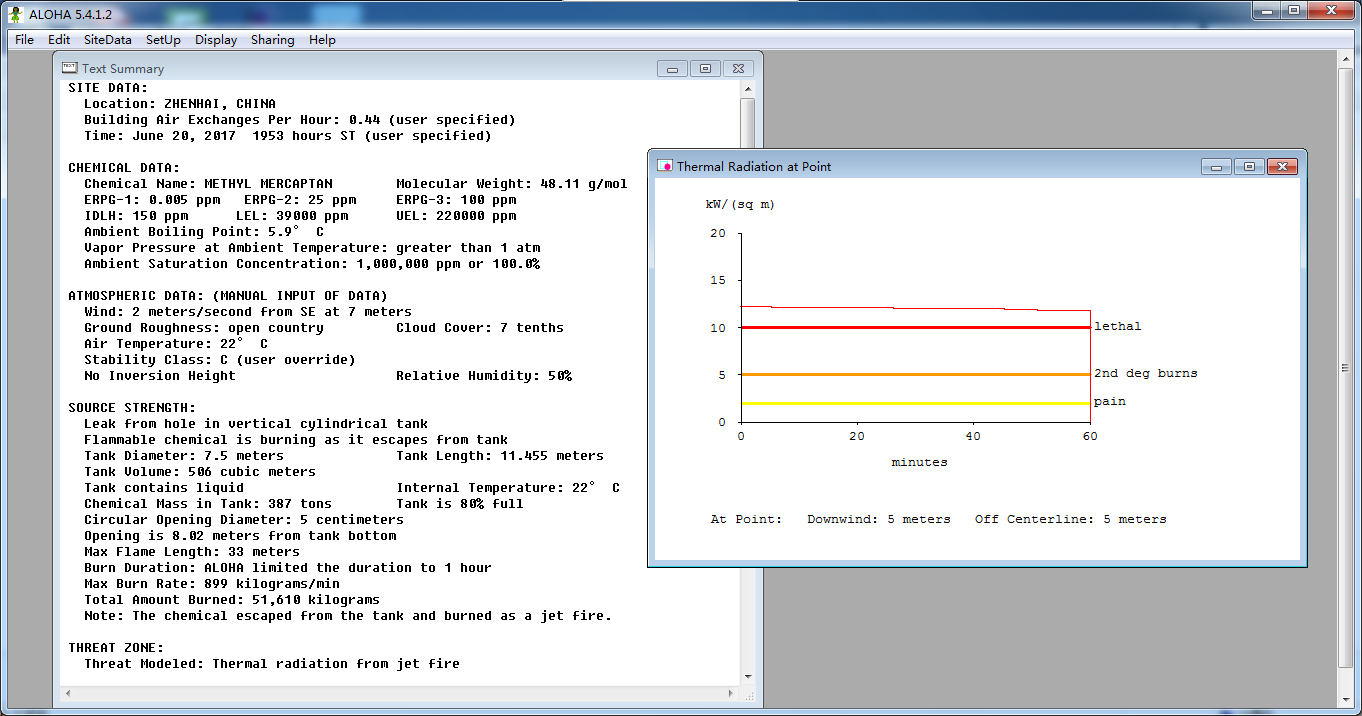The width and height of the screenshot is (1362, 716).
Task: Click 'Tank Volume: 506 cubic meters' line
Action: [200, 472]
